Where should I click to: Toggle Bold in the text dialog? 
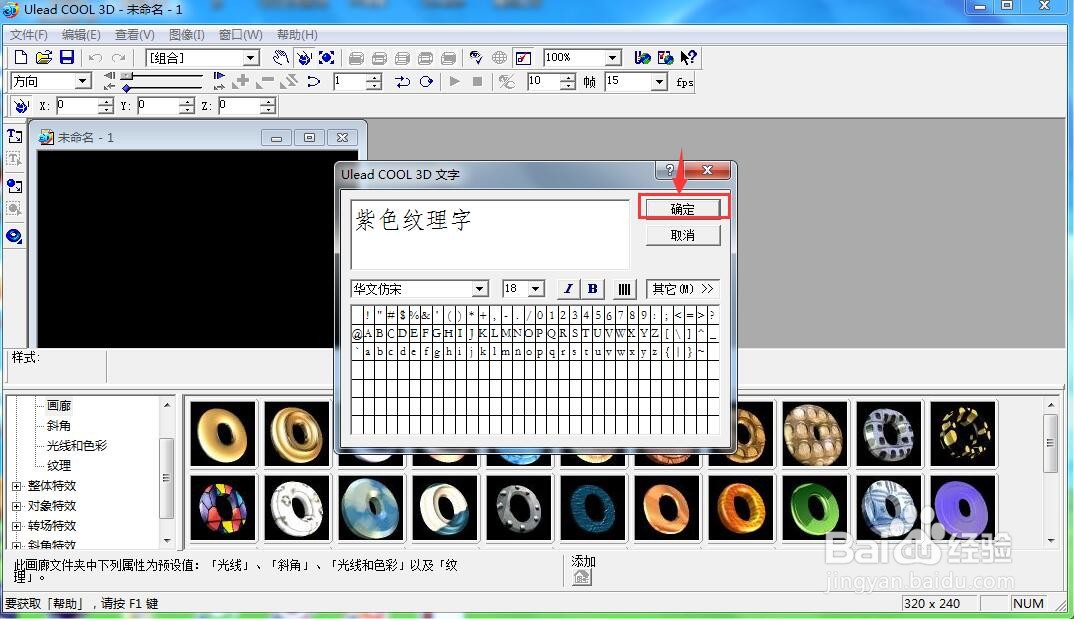(x=592, y=289)
